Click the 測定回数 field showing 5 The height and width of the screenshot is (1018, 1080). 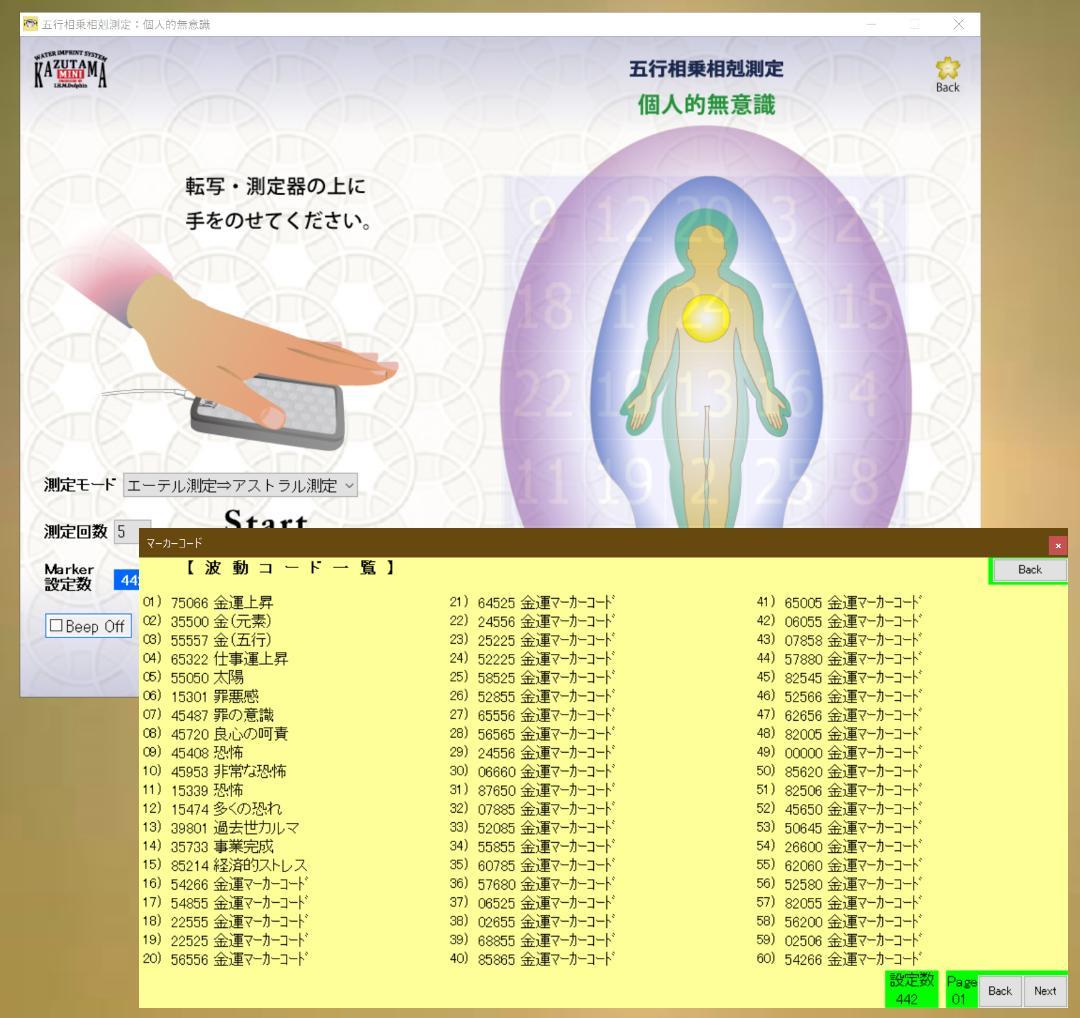pos(133,533)
